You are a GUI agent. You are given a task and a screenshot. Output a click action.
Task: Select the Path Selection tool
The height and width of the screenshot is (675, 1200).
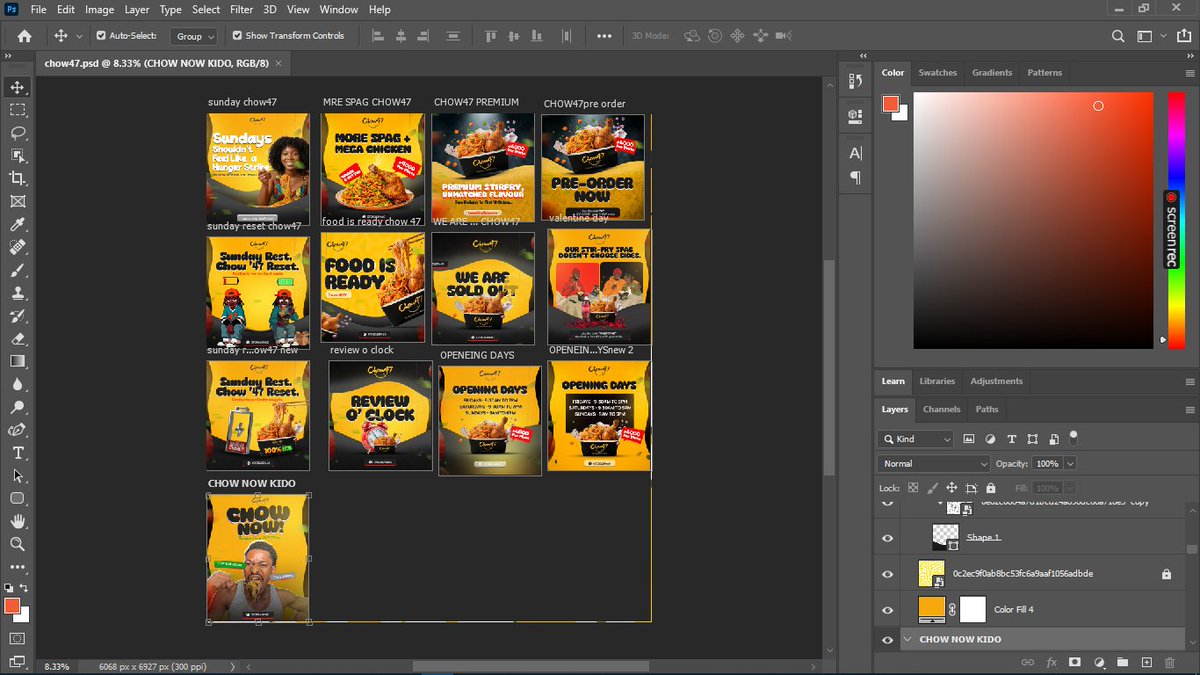pos(18,476)
